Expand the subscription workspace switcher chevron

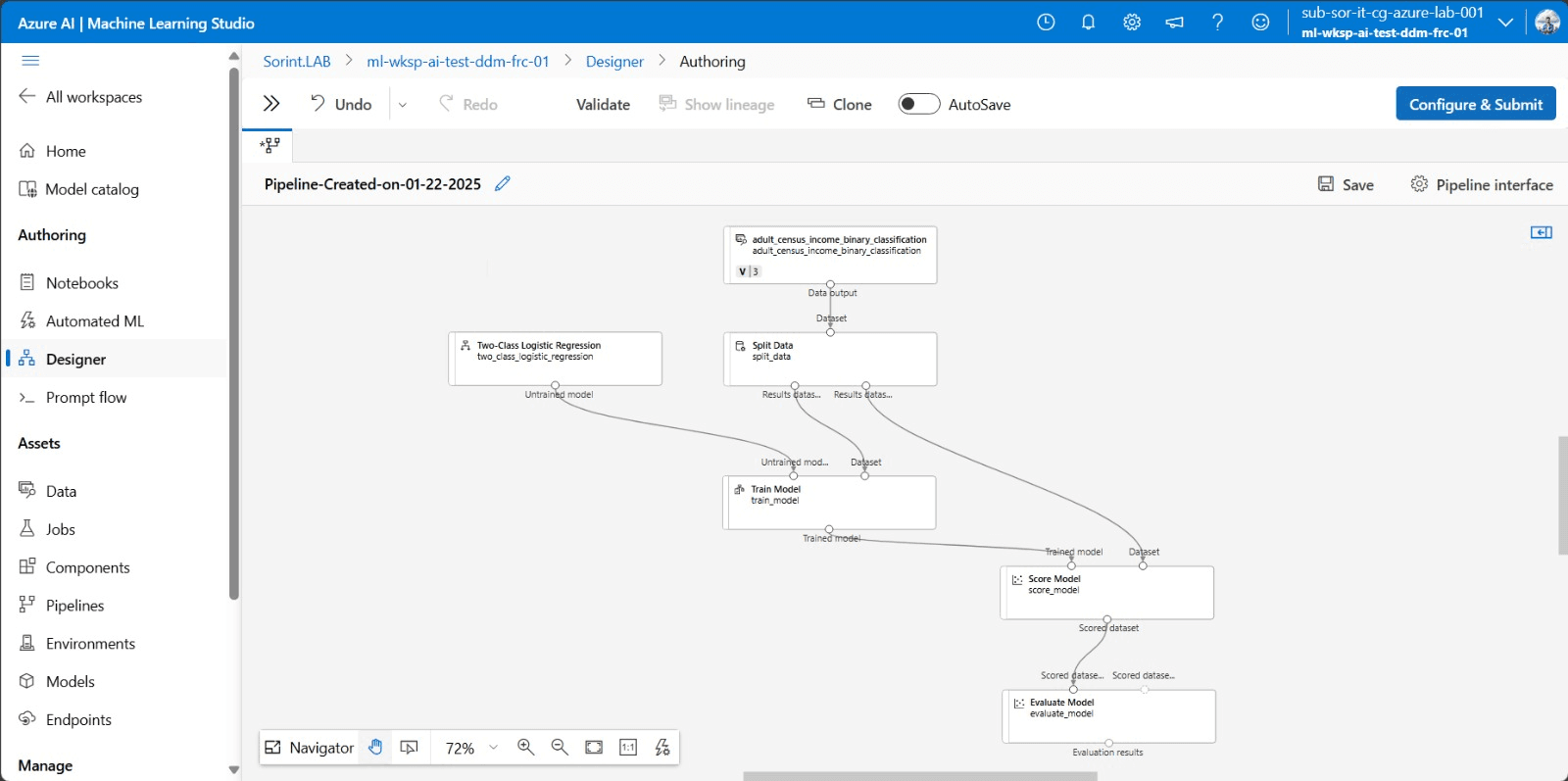[x=1505, y=22]
